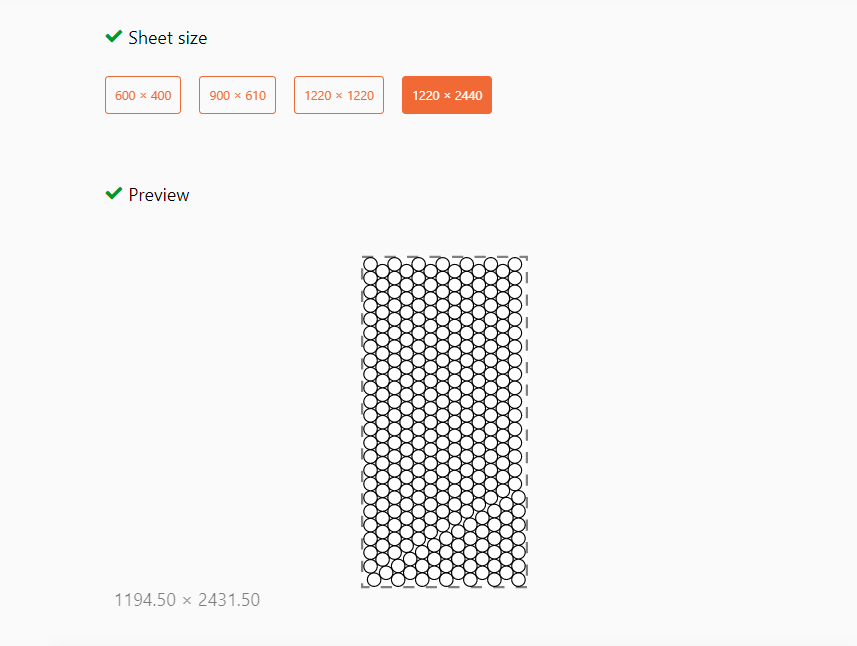The image size is (857, 646).
Task: Select the 600 × 400 sheet size
Action: (x=143, y=95)
